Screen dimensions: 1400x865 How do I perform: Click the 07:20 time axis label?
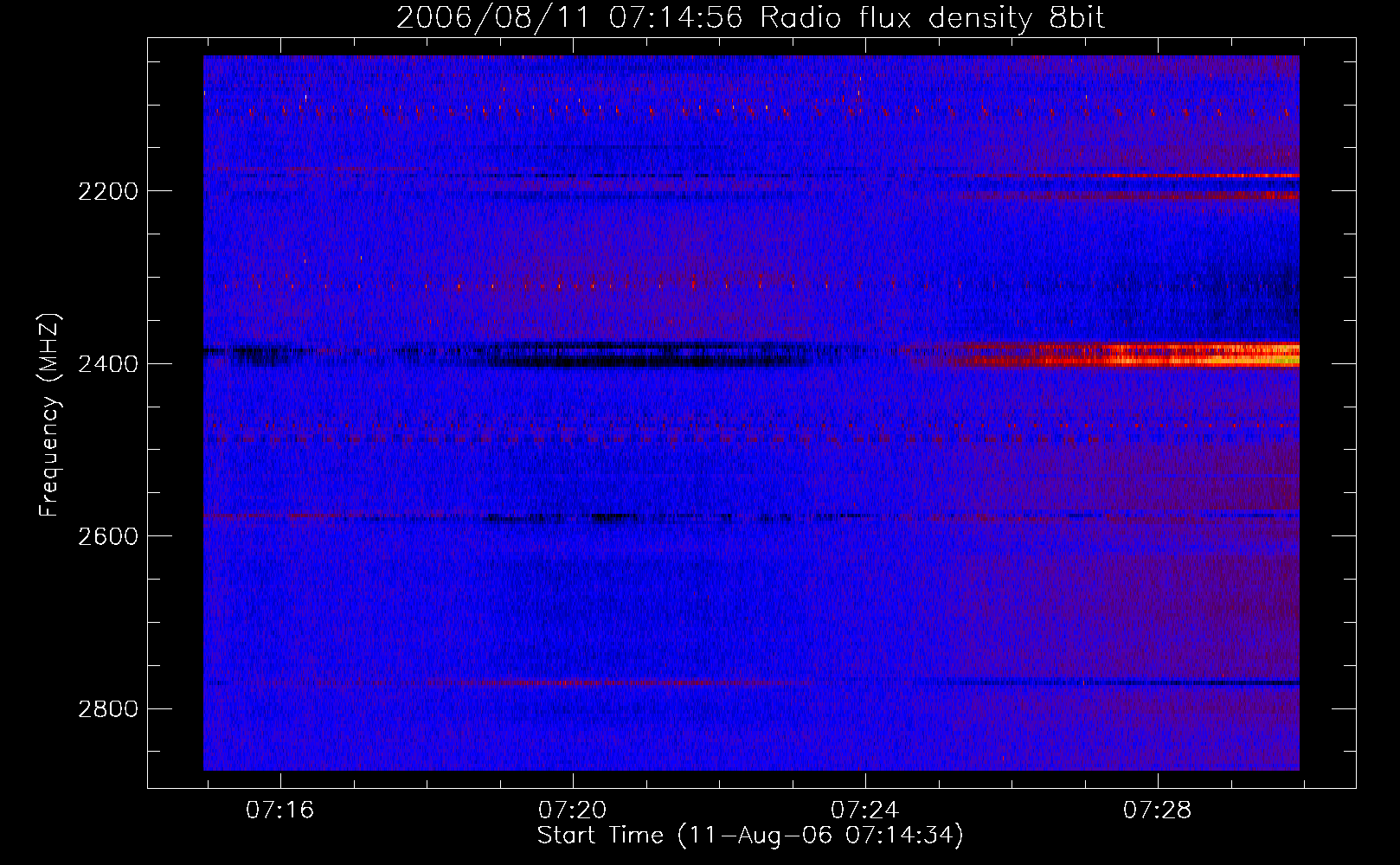573,811
